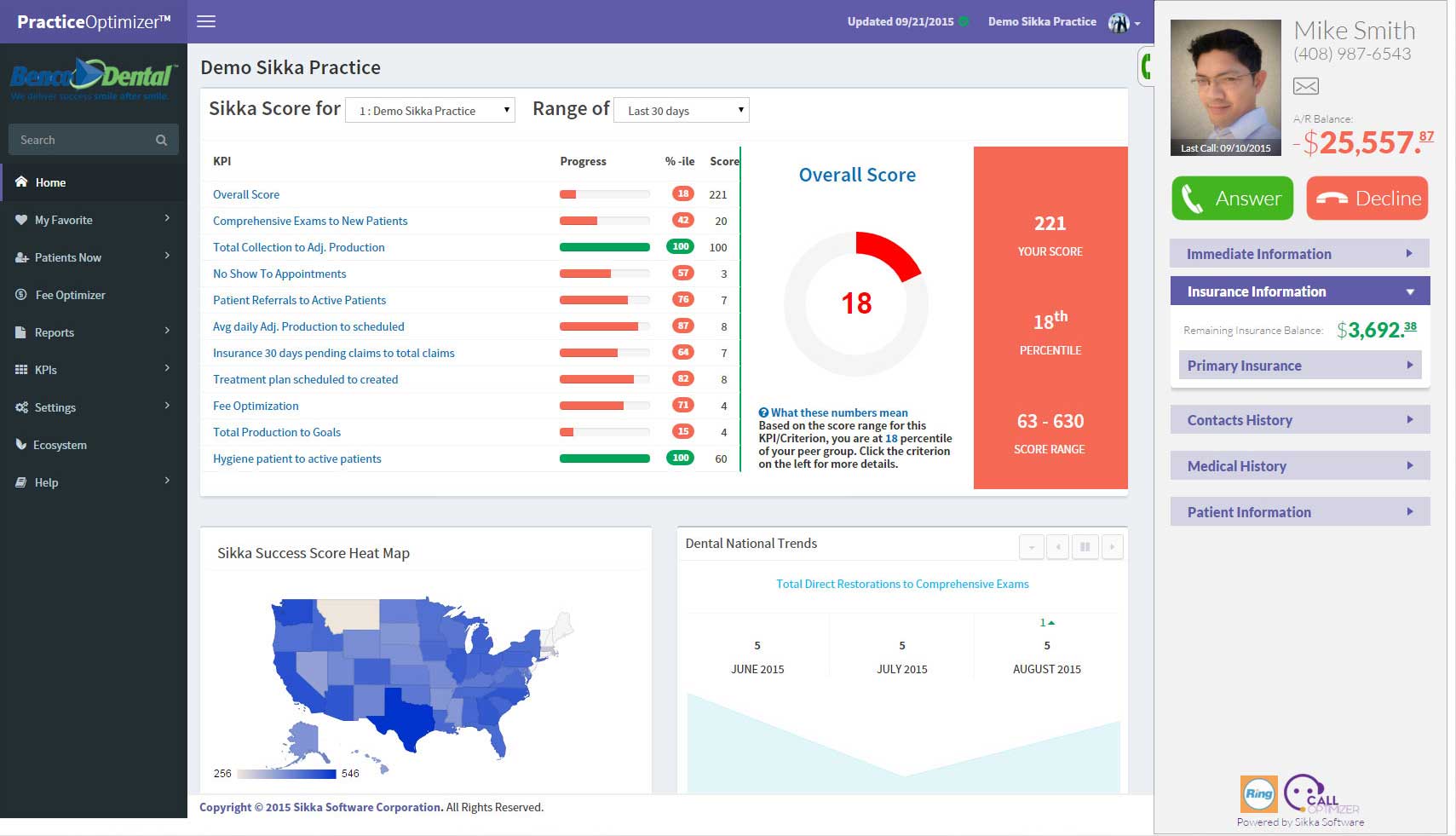Image resolution: width=1456 pixels, height=836 pixels.
Task: Pause the Dental National Trends carousel
Action: click(x=1085, y=547)
